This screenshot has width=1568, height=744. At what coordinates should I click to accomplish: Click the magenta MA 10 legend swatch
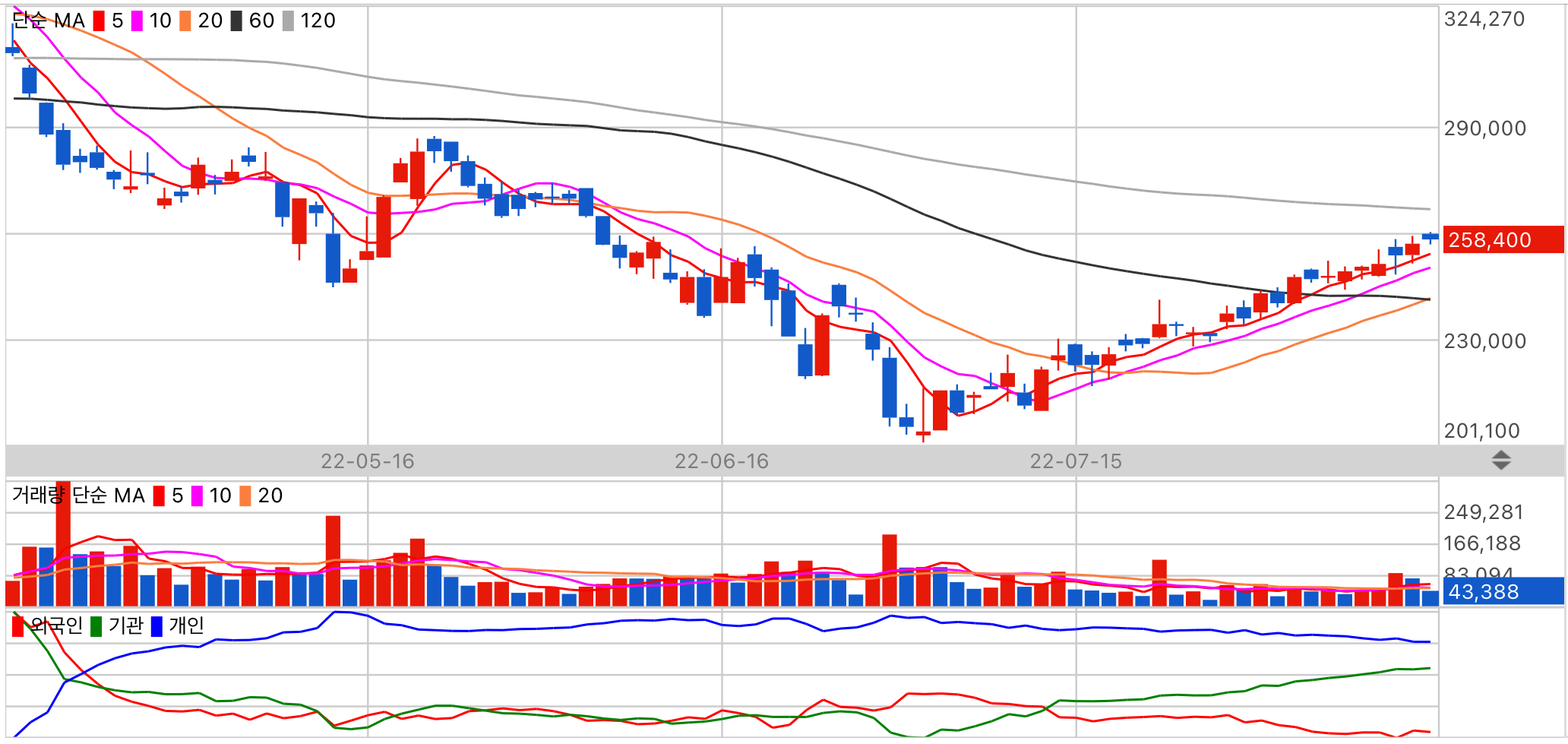click(x=138, y=21)
